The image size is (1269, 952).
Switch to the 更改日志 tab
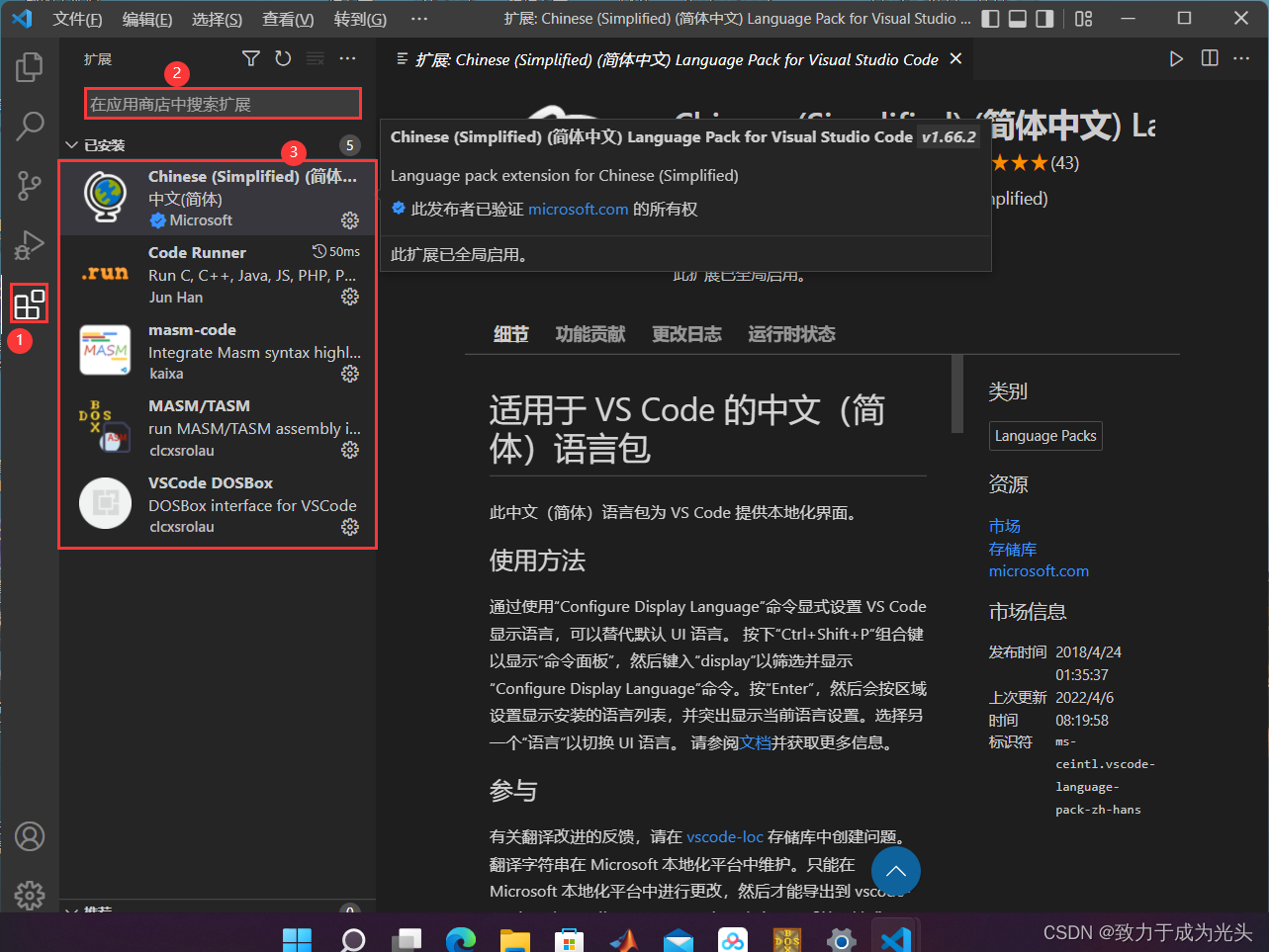(x=686, y=334)
